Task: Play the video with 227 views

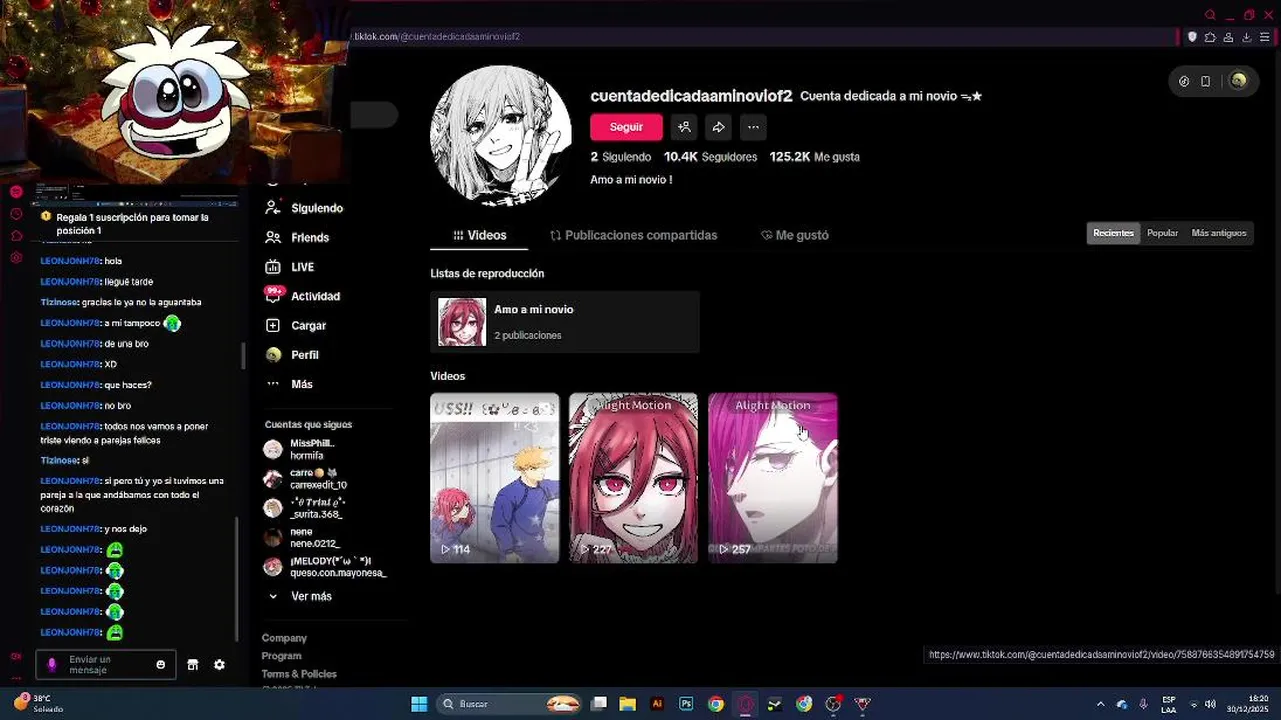Action: click(633, 478)
